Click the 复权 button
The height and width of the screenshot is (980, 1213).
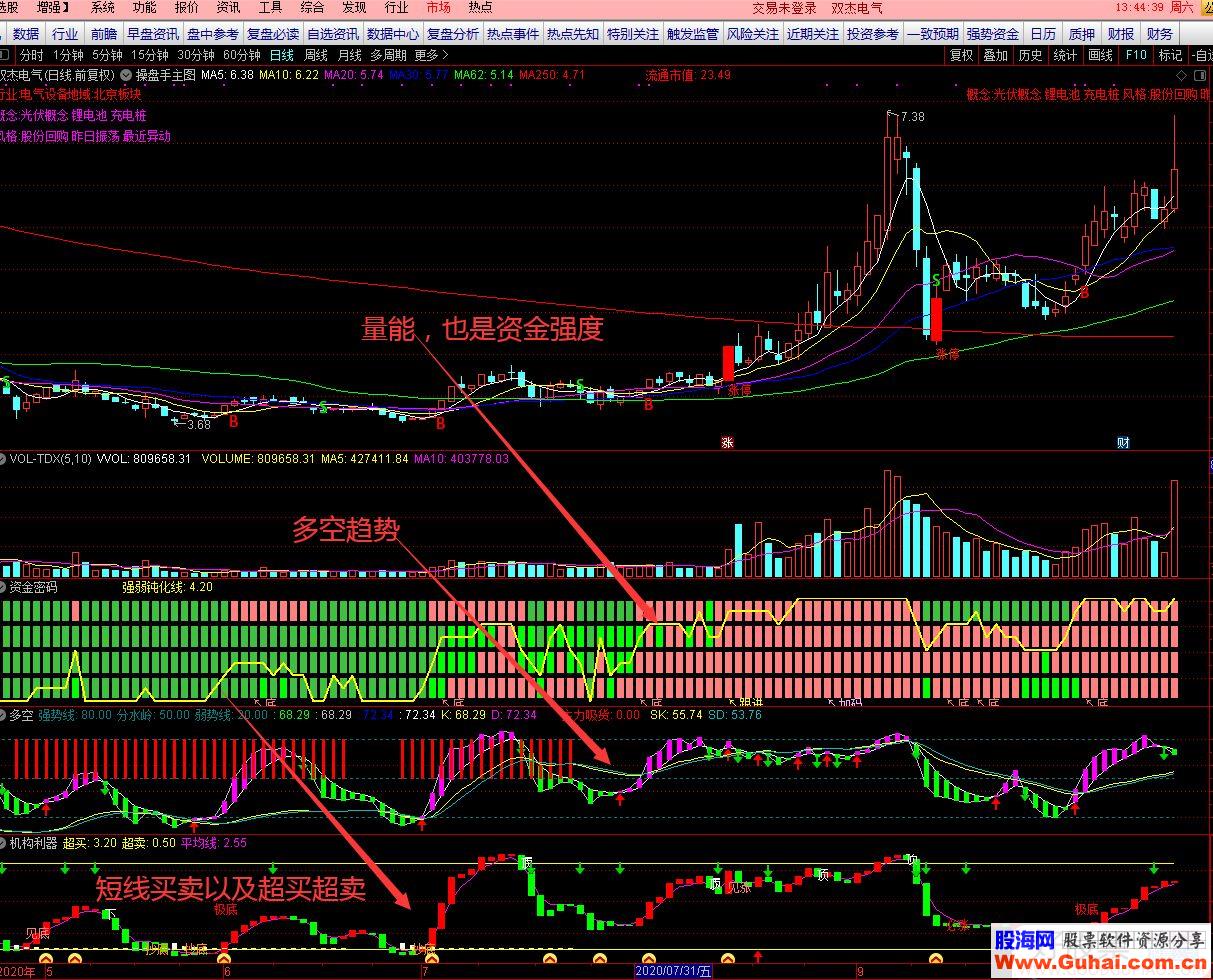(x=961, y=55)
